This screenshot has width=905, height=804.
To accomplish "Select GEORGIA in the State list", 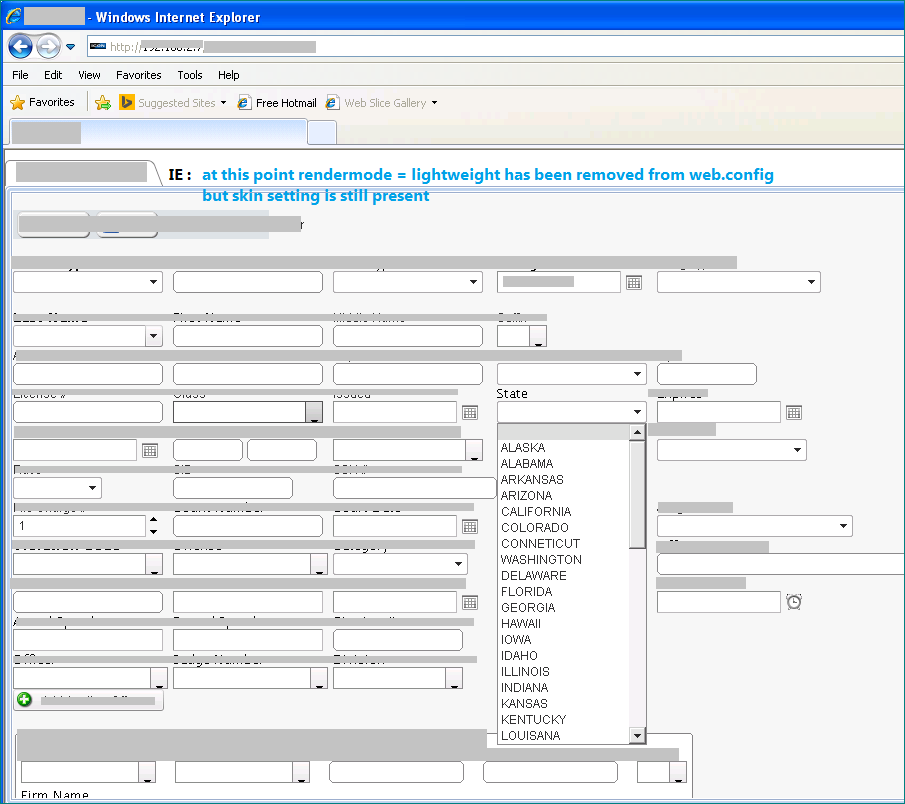I will [x=563, y=608].
